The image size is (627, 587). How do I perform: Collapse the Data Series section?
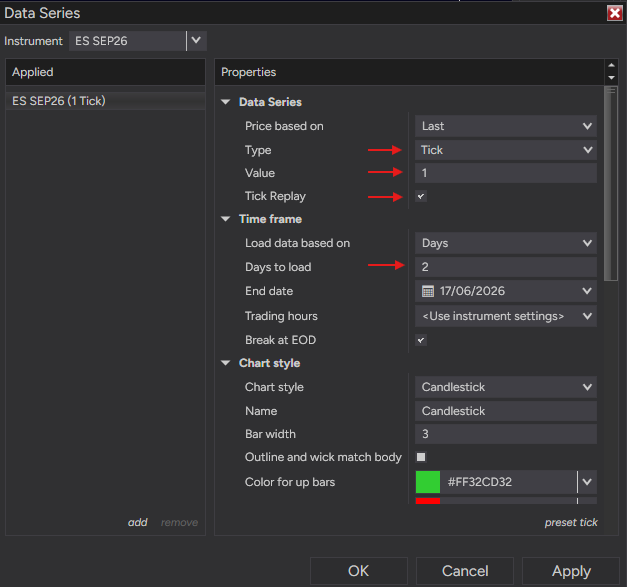226,102
